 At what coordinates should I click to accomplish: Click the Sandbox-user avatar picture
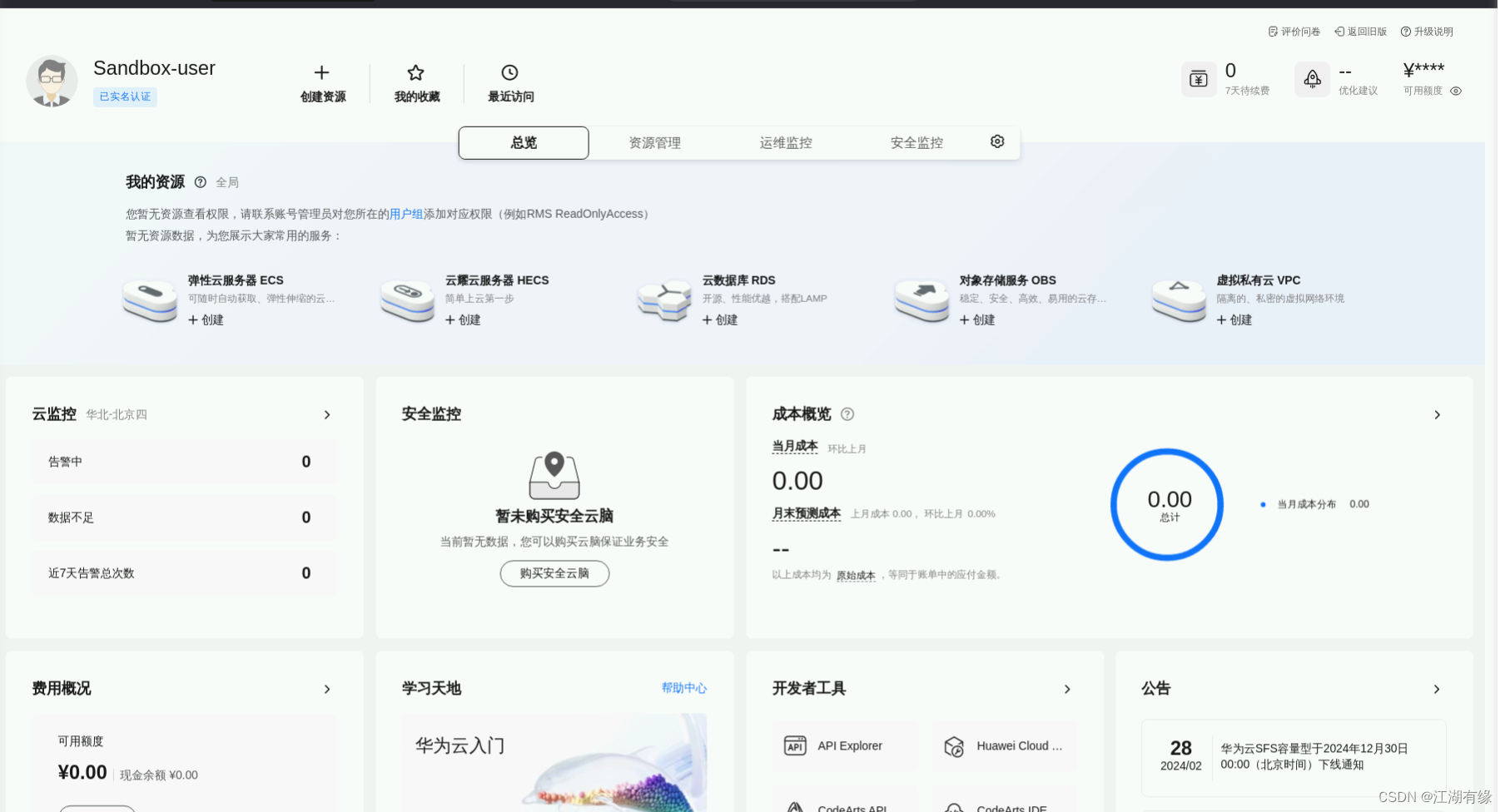tap(52, 82)
